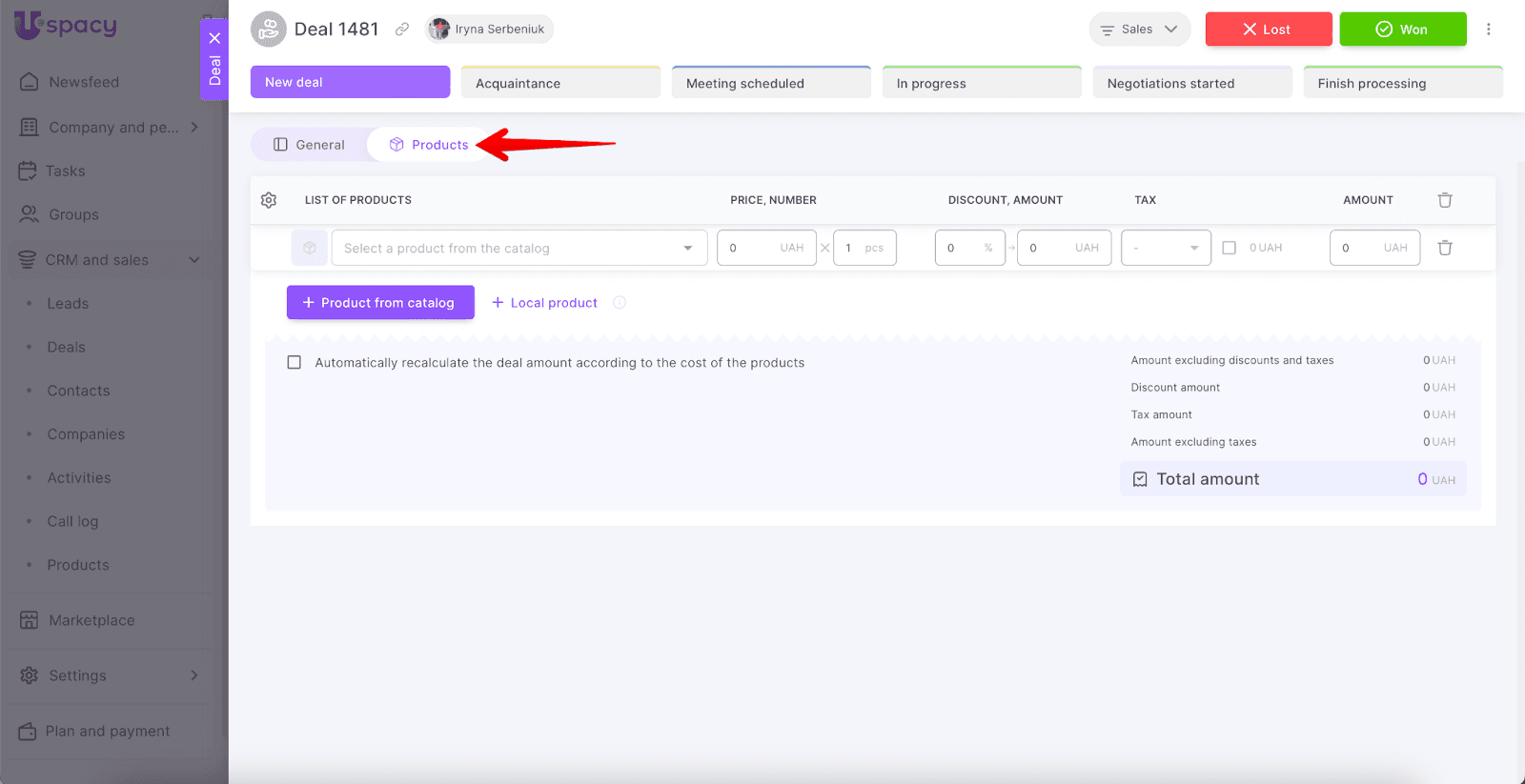Click the info icon beside Local product
Screen dimensions: 1525x784
[620, 303]
